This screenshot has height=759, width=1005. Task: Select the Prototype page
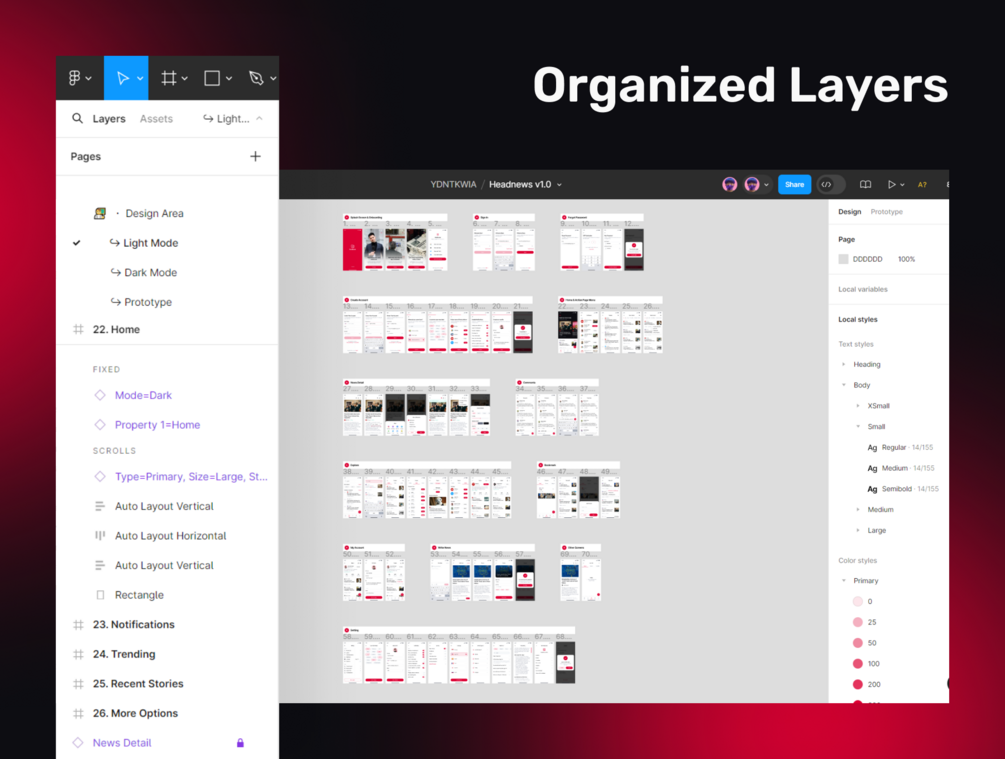tap(148, 302)
